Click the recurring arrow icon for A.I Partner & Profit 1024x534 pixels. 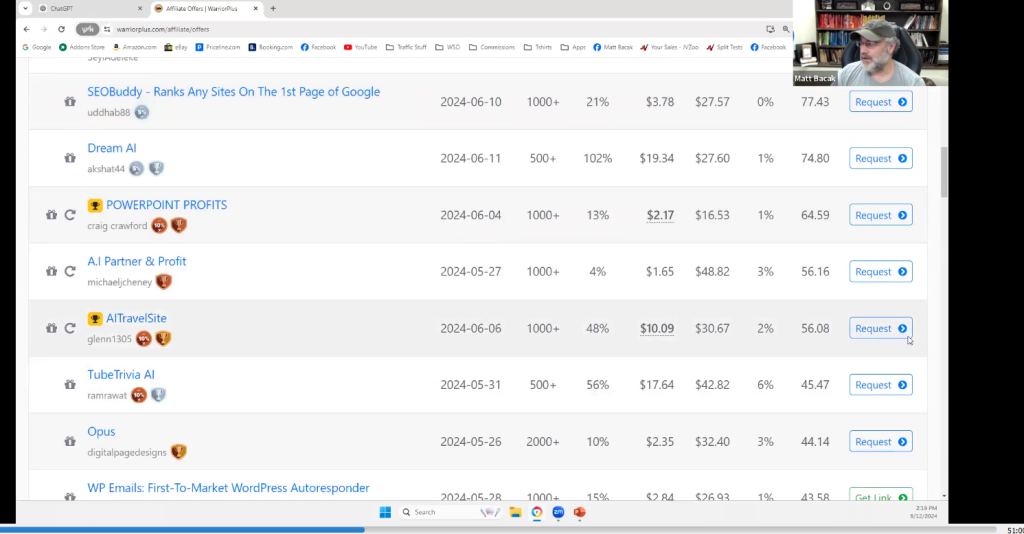(x=70, y=272)
